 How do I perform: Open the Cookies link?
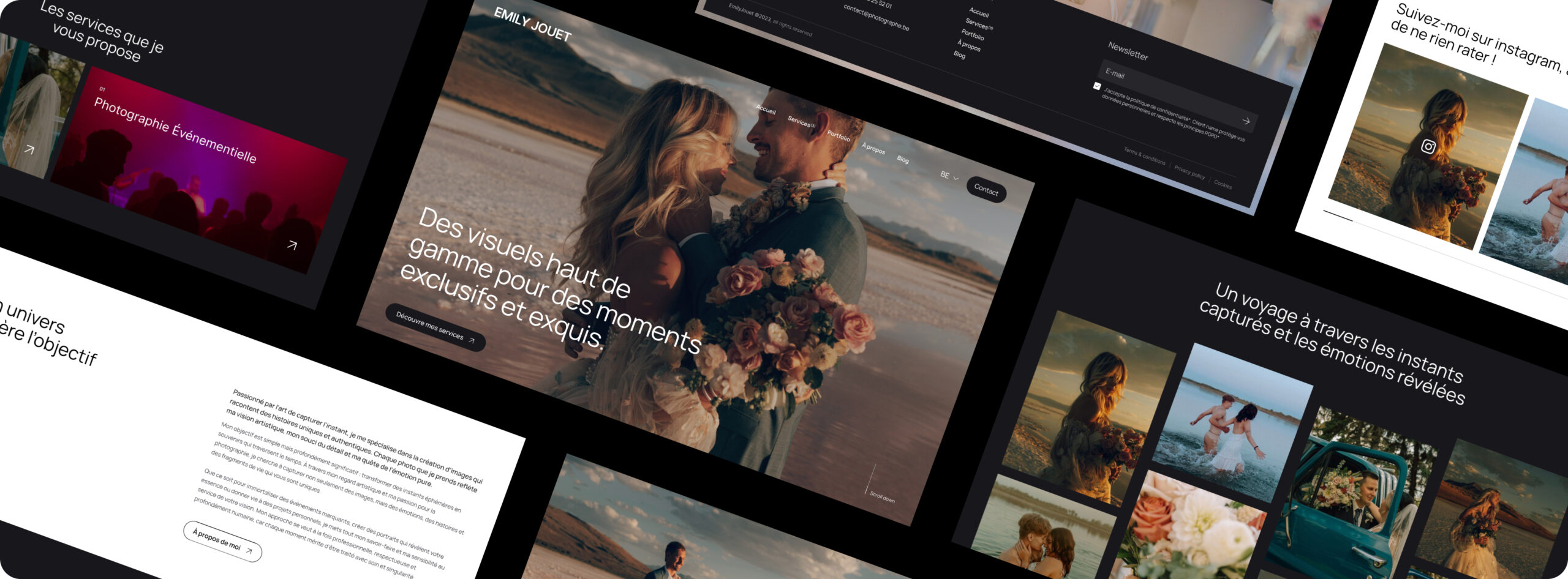click(1223, 184)
